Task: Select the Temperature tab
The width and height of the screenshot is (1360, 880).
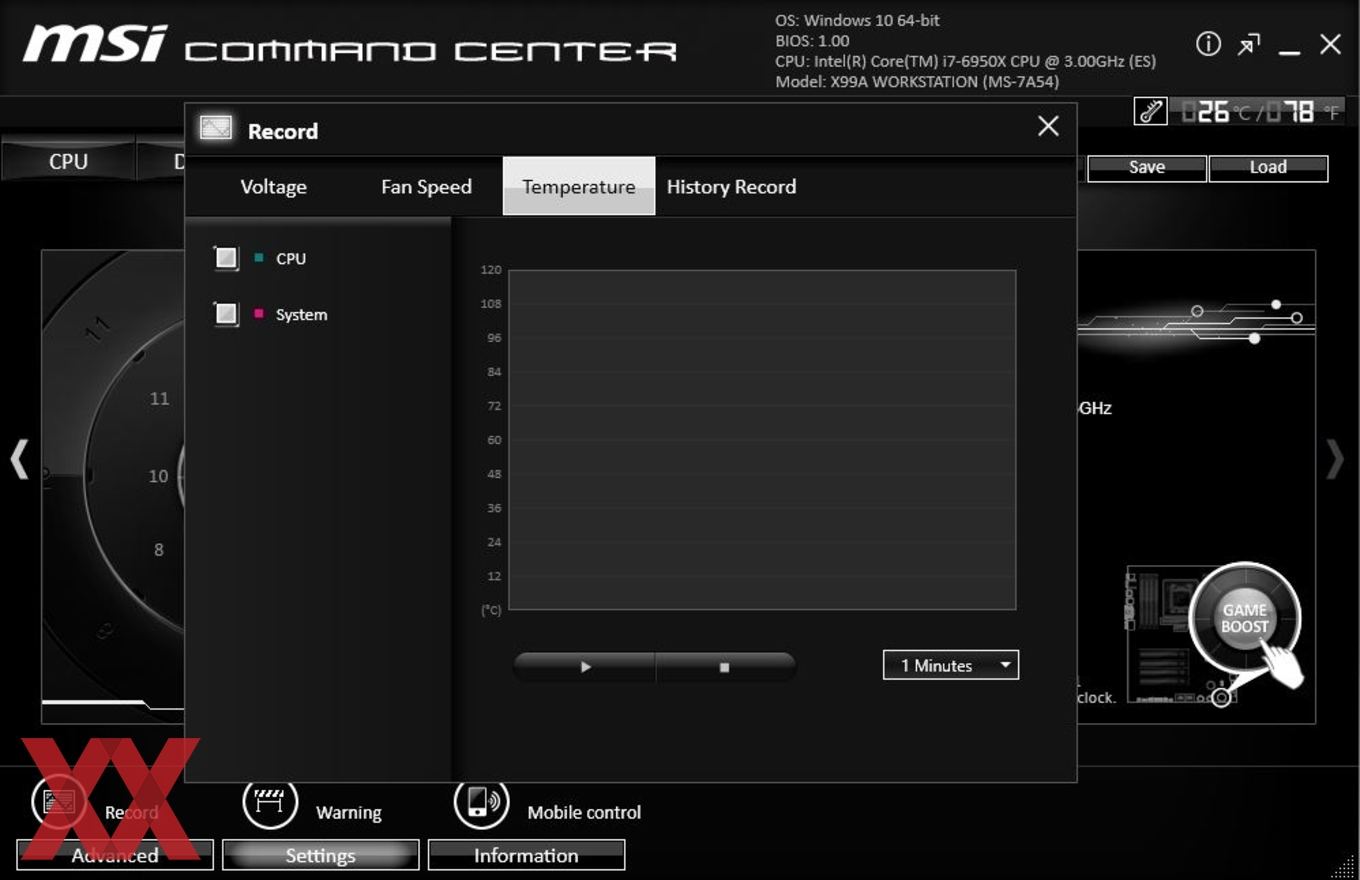Action: coord(579,186)
